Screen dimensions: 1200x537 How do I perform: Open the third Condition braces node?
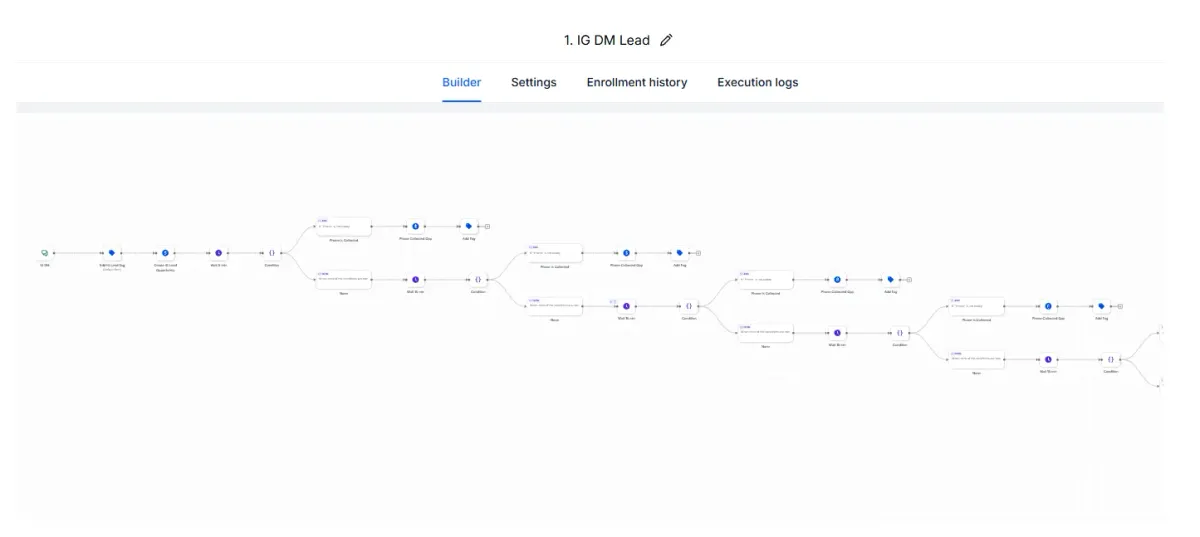(x=689, y=306)
